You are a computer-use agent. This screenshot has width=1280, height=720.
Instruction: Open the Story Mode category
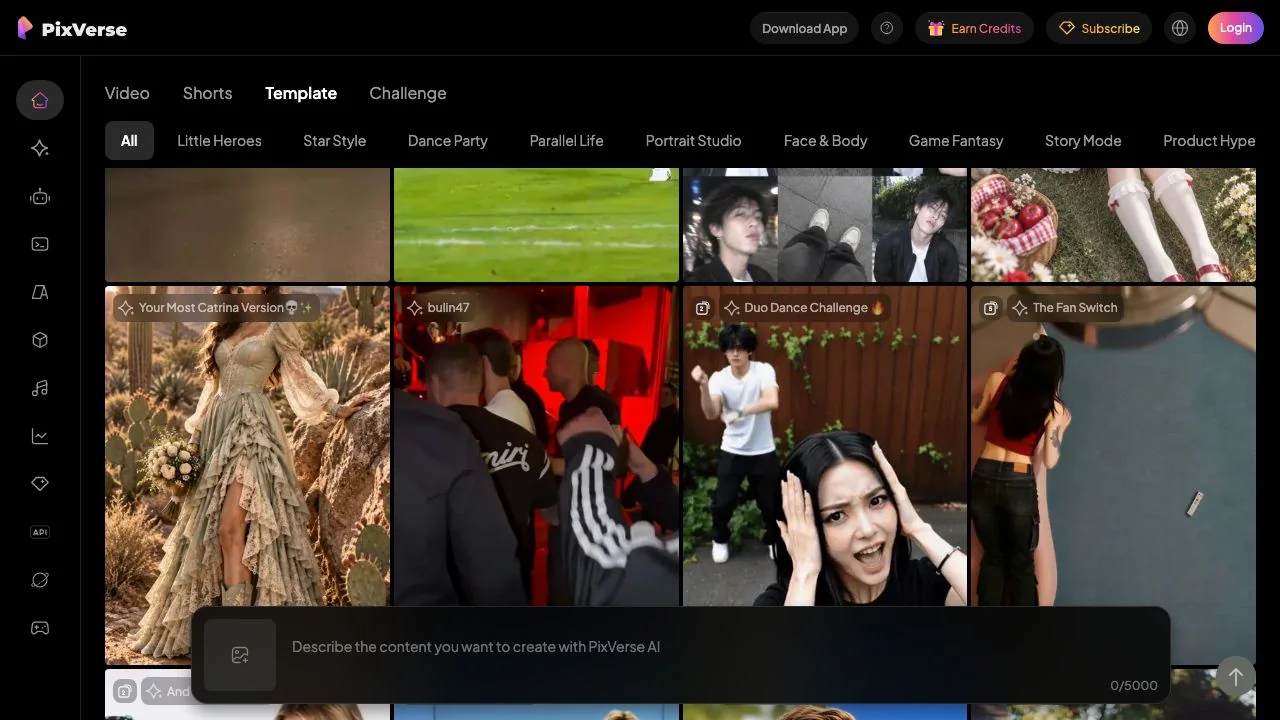click(1083, 141)
